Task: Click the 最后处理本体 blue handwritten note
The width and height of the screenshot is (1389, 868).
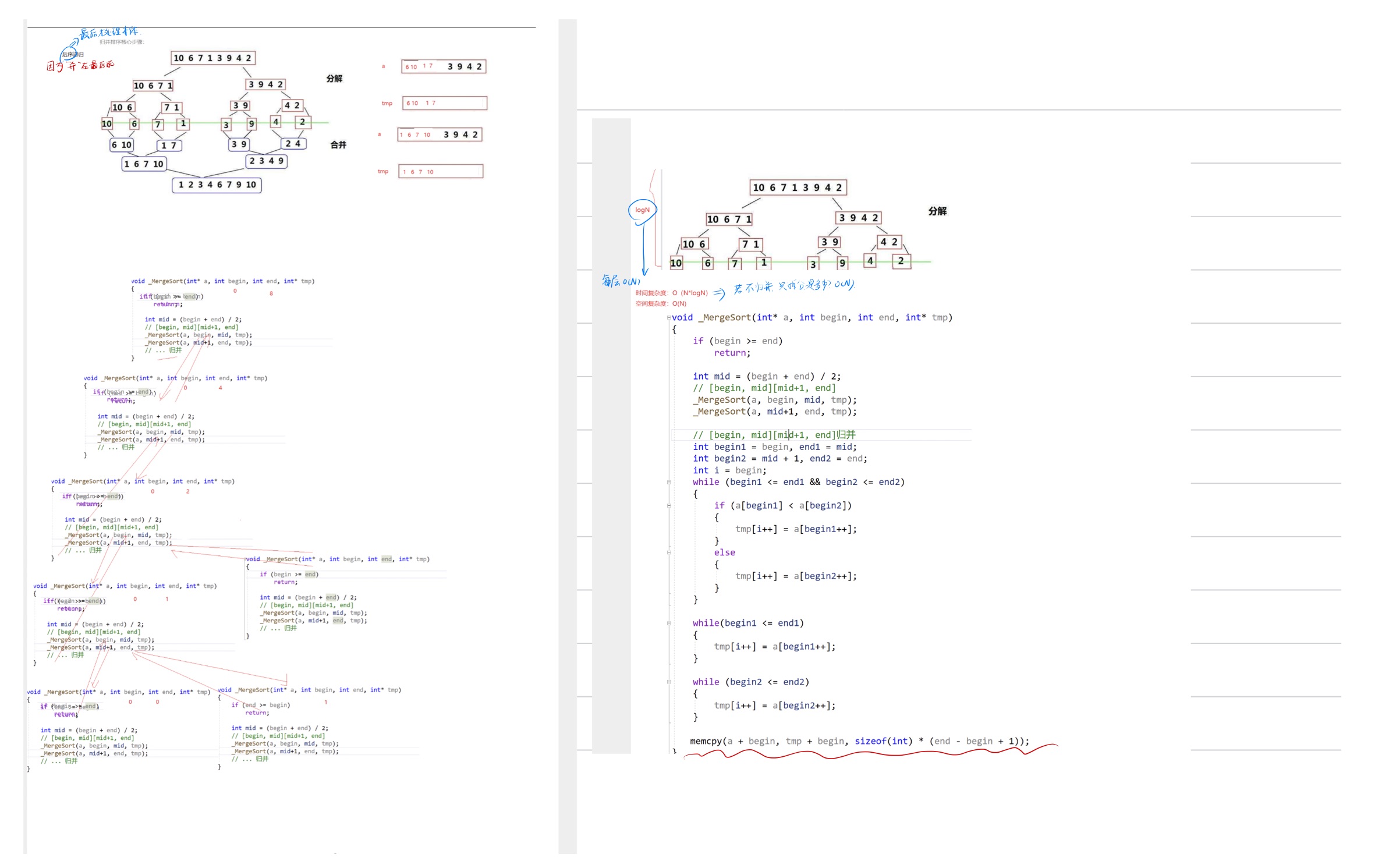Action: pyautogui.click(x=109, y=33)
